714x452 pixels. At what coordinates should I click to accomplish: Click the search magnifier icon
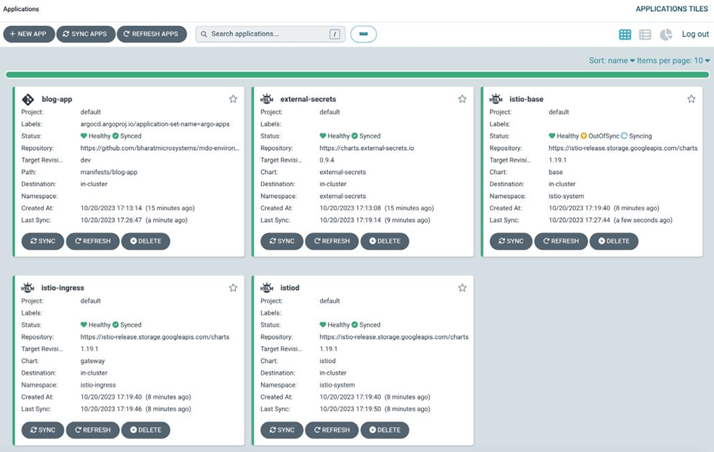pyautogui.click(x=204, y=34)
